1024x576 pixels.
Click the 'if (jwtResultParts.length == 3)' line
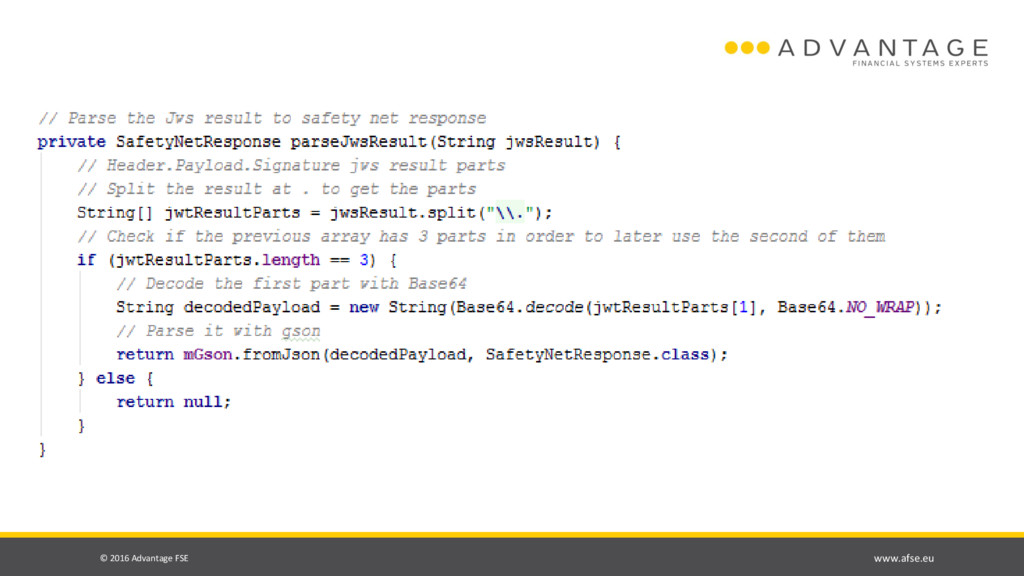coord(237,260)
